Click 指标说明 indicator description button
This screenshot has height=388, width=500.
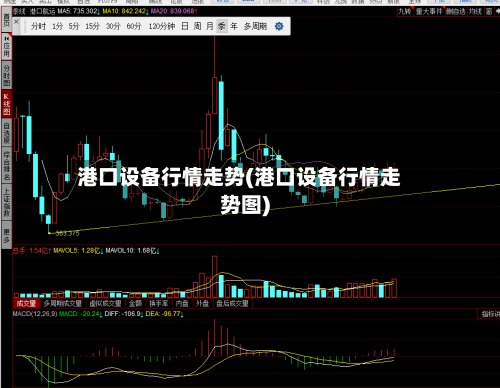[x=490, y=314]
